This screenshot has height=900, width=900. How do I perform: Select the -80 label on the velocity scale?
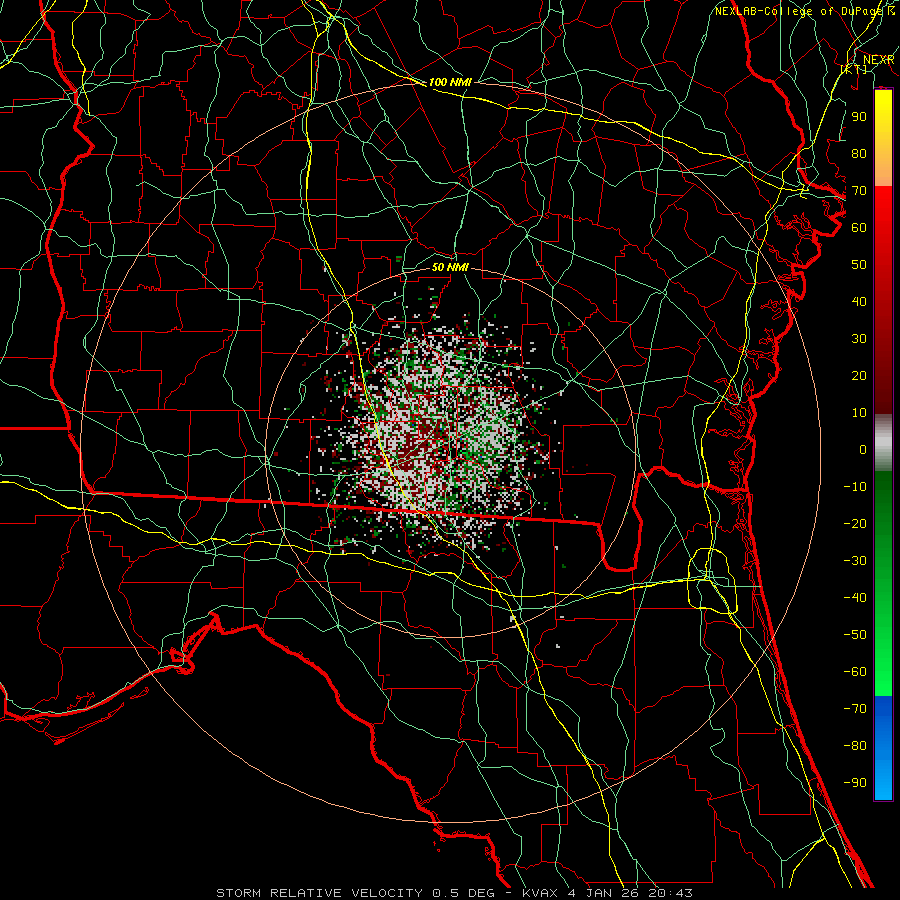[x=855, y=746]
